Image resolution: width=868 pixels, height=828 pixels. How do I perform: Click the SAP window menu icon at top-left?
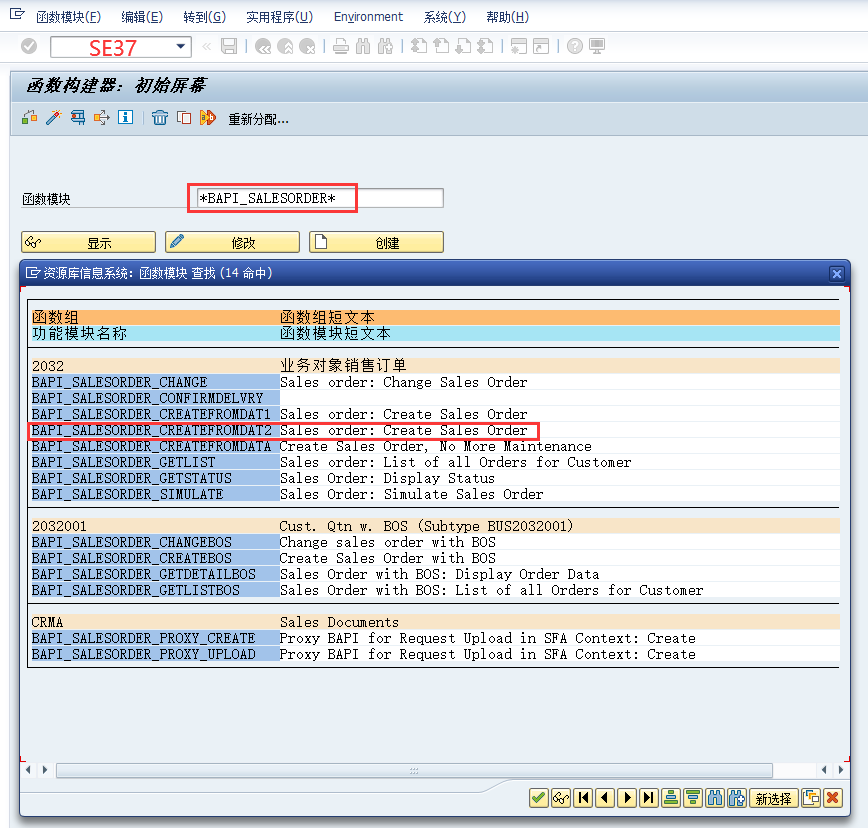point(17,14)
